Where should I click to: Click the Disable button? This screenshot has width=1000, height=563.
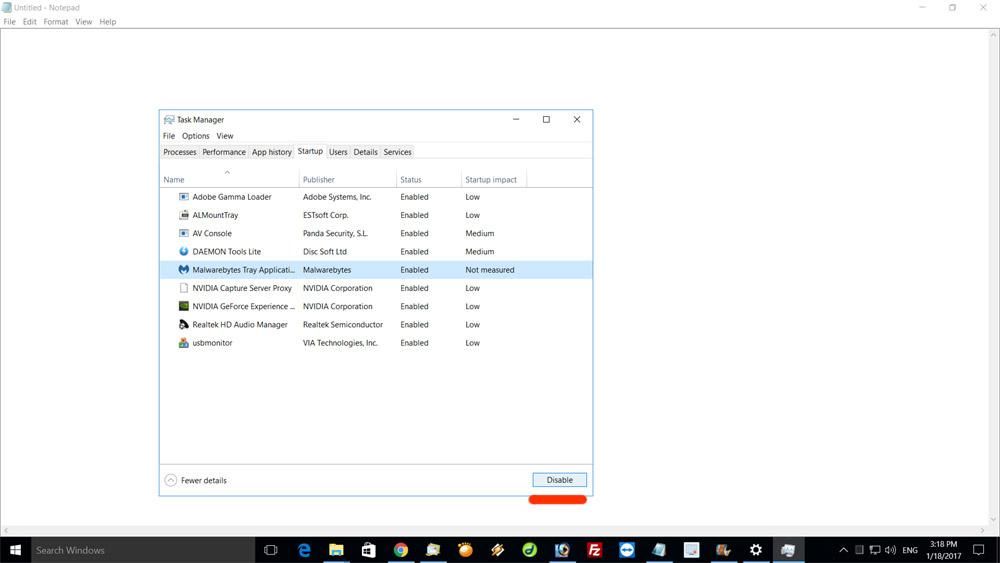coord(559,480)
